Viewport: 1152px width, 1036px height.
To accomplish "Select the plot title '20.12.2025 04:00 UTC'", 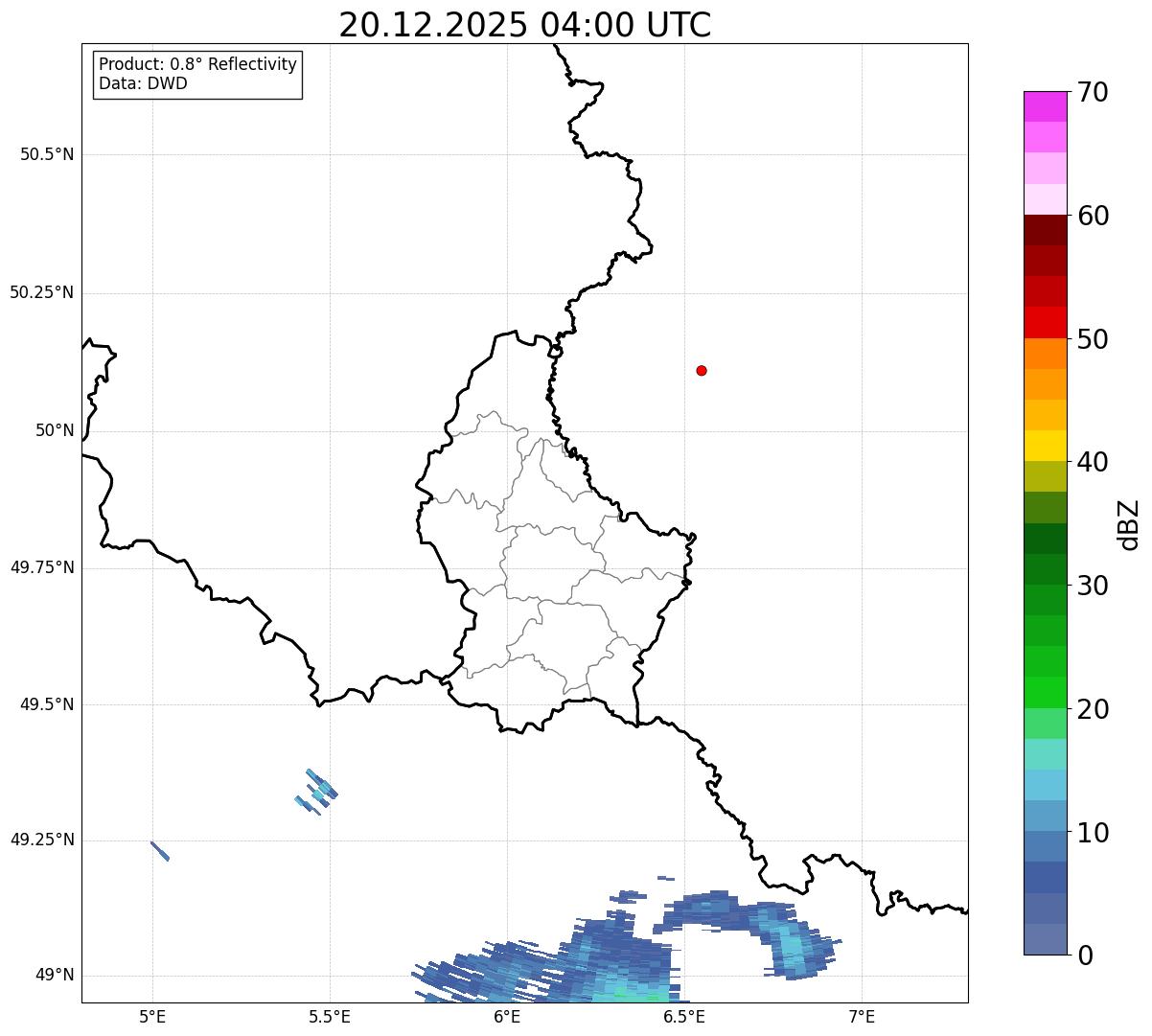I will 525,25.
